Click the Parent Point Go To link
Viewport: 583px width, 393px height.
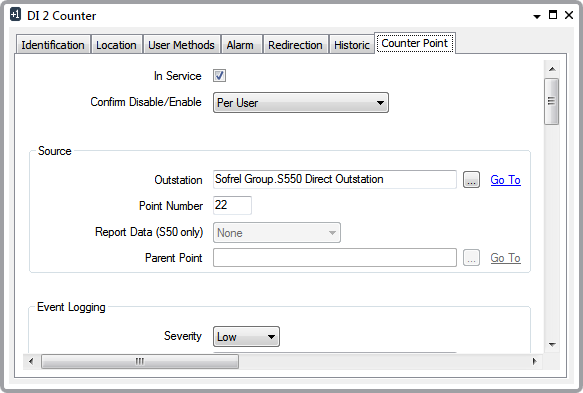pos(505,258)
